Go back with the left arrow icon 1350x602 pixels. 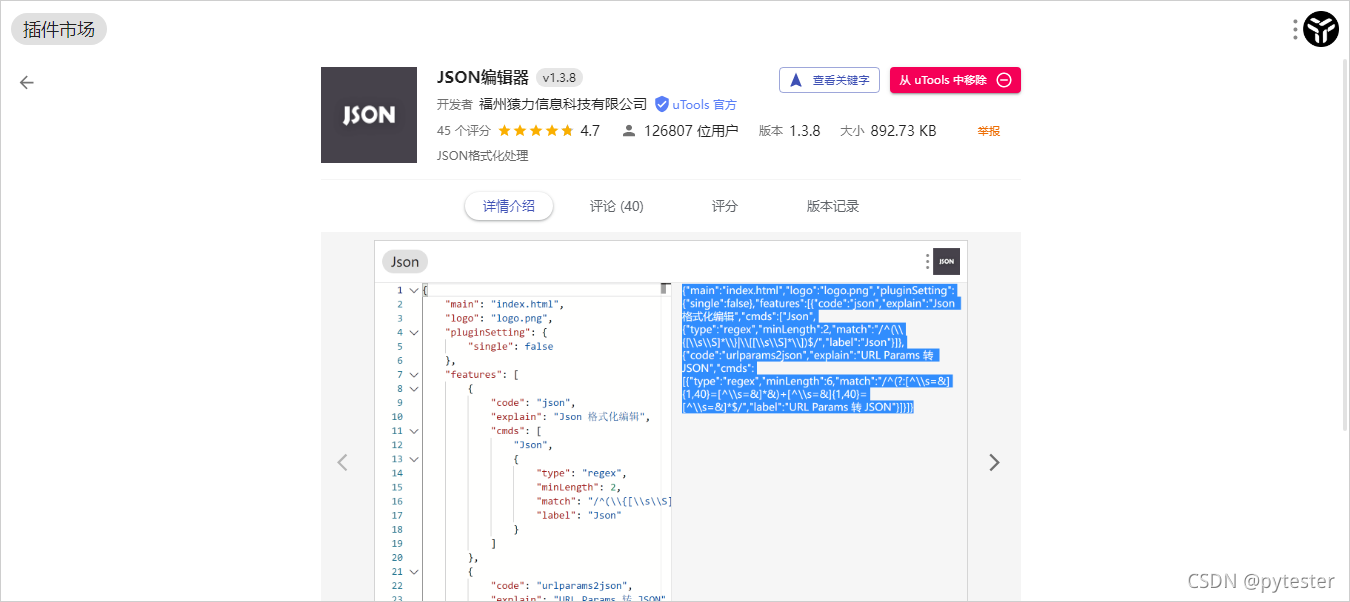(x=27, y=83)
